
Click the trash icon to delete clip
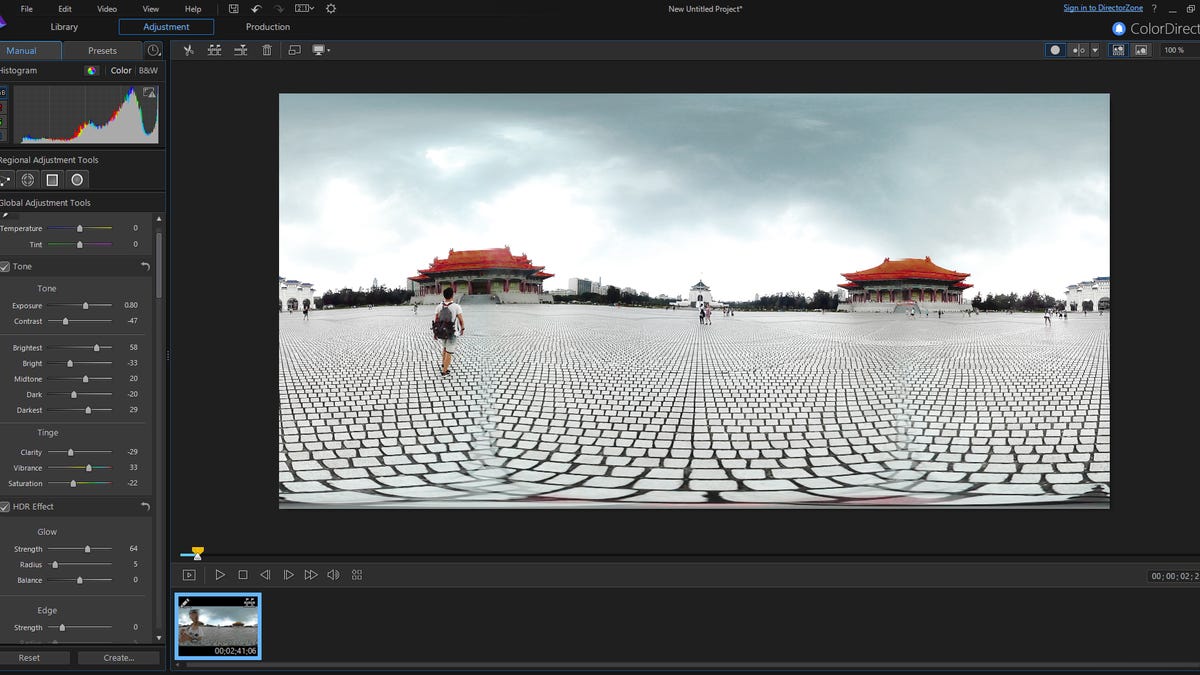tap(267, 50)
